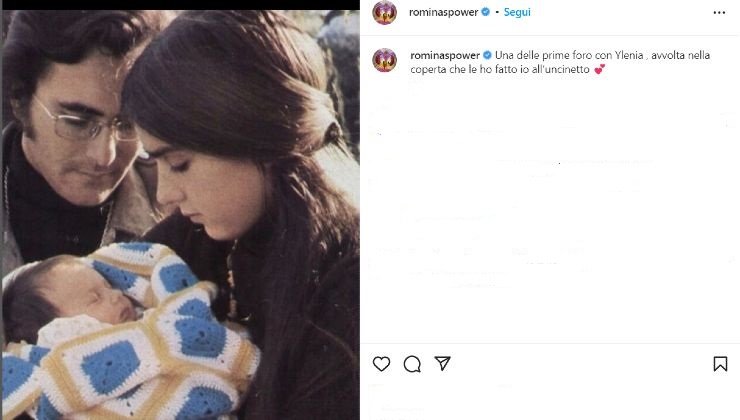The image size is (740, 420).
Task: Click the profile avatar in the post header
Action: (384, 13)
